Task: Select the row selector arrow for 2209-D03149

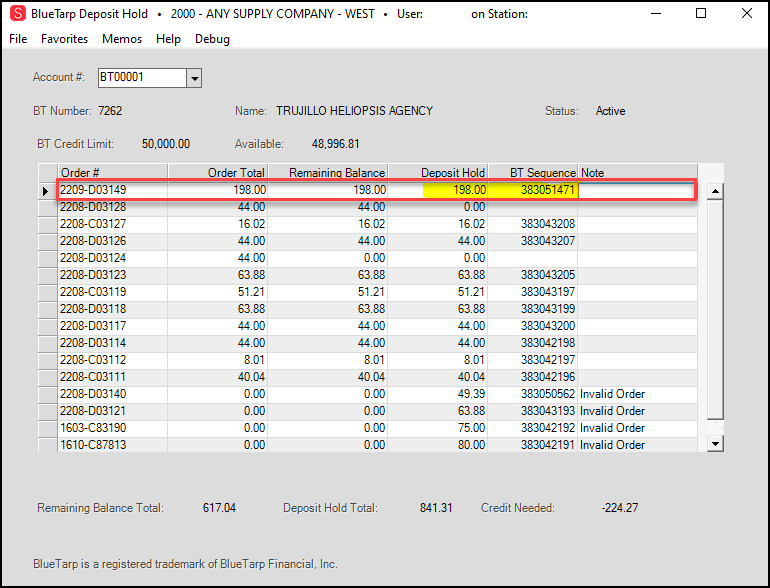Action: (47, 191)
